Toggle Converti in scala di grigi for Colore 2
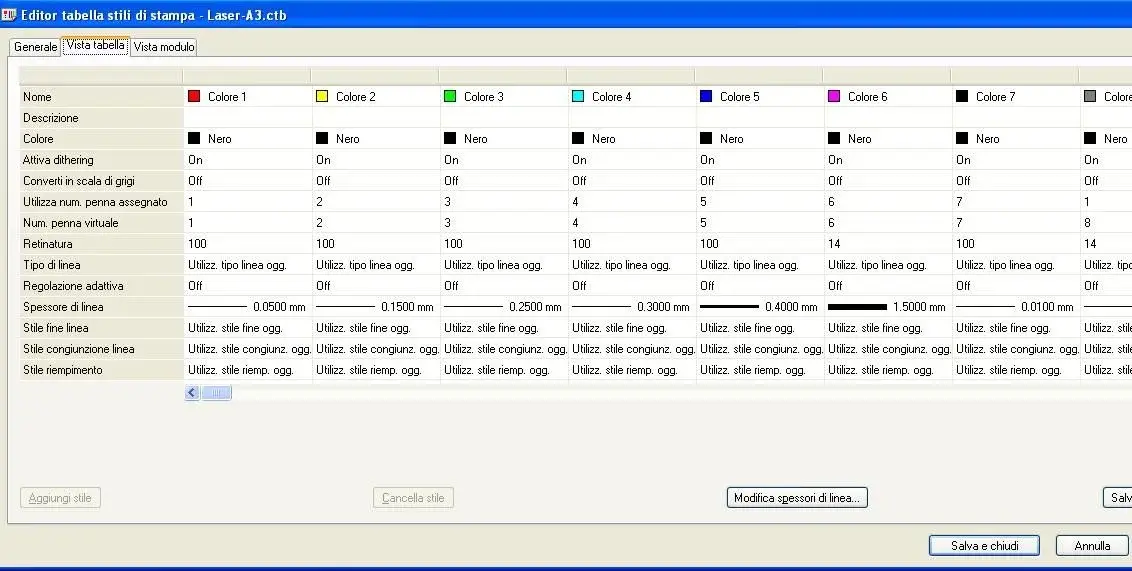 point(376,180)
